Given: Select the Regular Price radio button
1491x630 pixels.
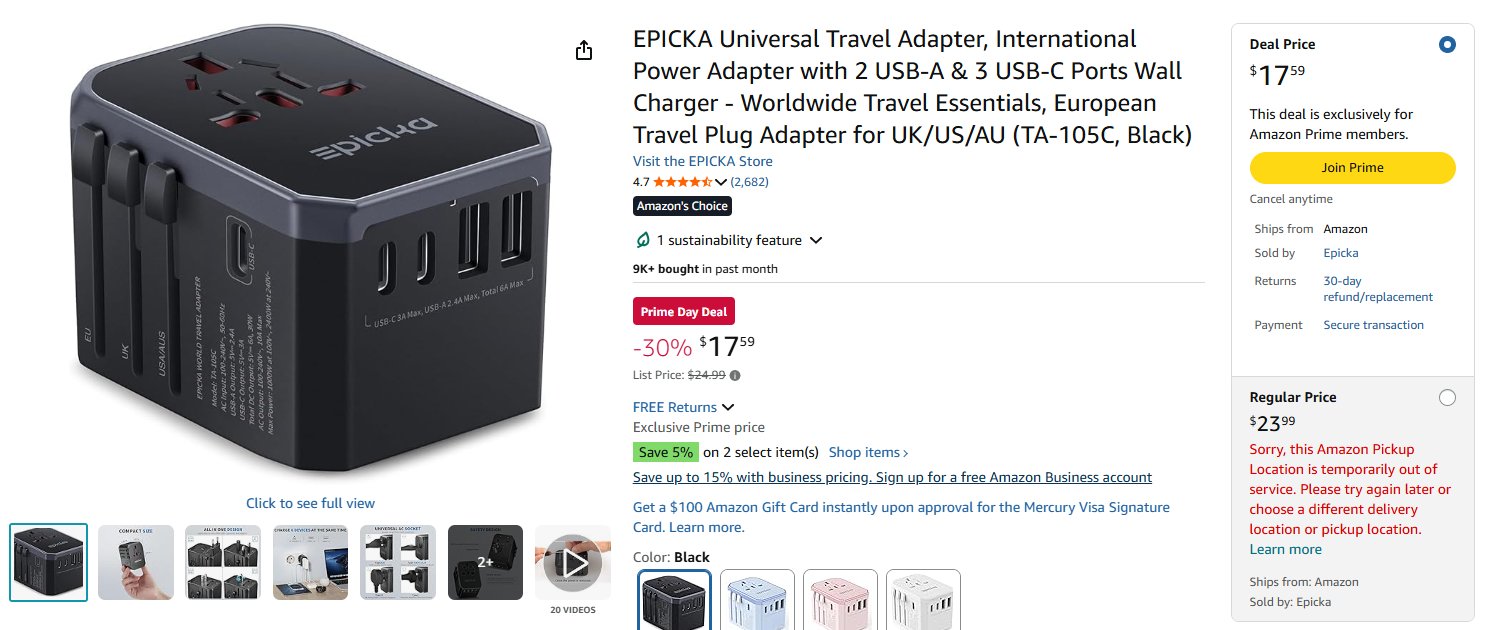Looking at the screenshot, I should (x=1447, y=398).
